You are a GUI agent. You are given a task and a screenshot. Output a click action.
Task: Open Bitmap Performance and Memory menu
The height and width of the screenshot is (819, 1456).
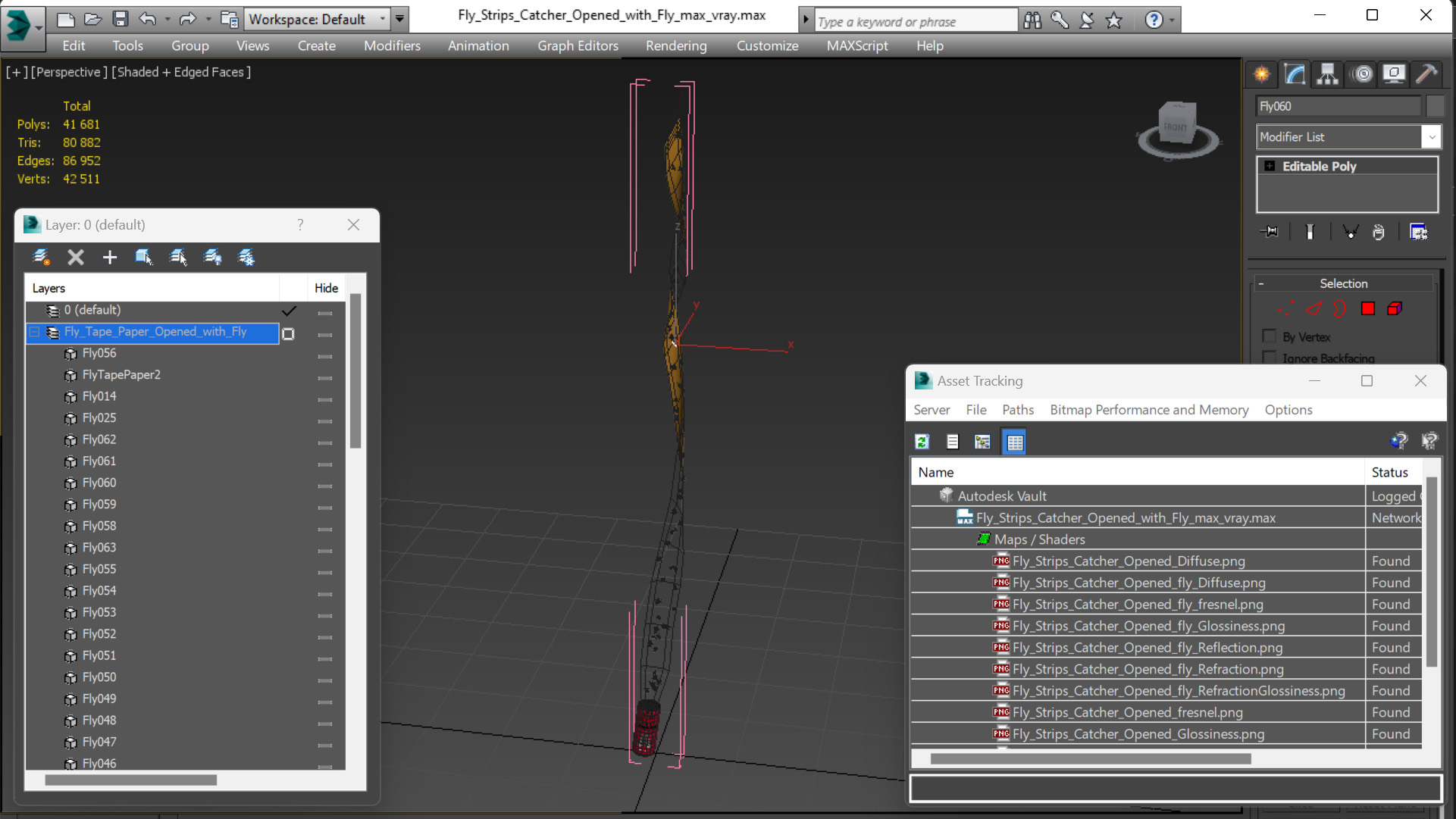click(x=1148, y=410)
